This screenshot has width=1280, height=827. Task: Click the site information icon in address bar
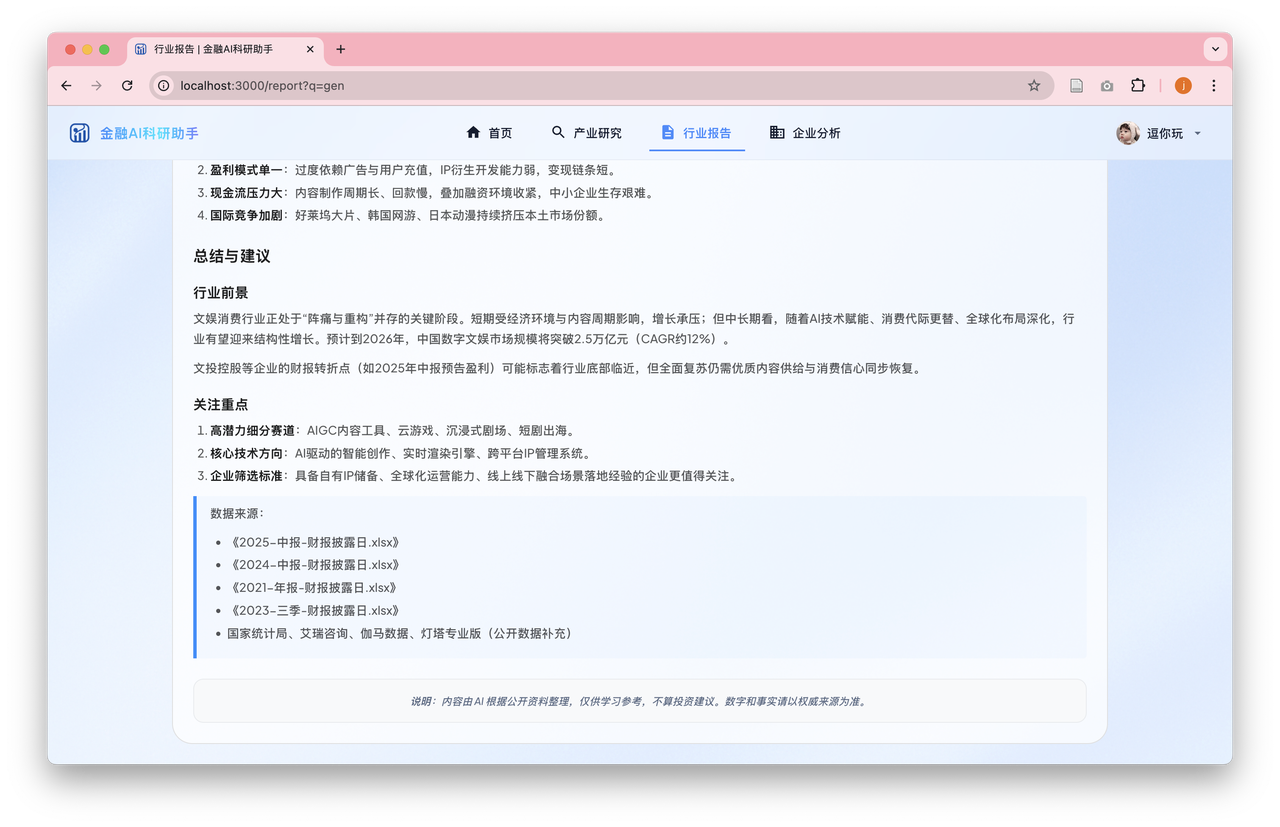click(164, 86)
